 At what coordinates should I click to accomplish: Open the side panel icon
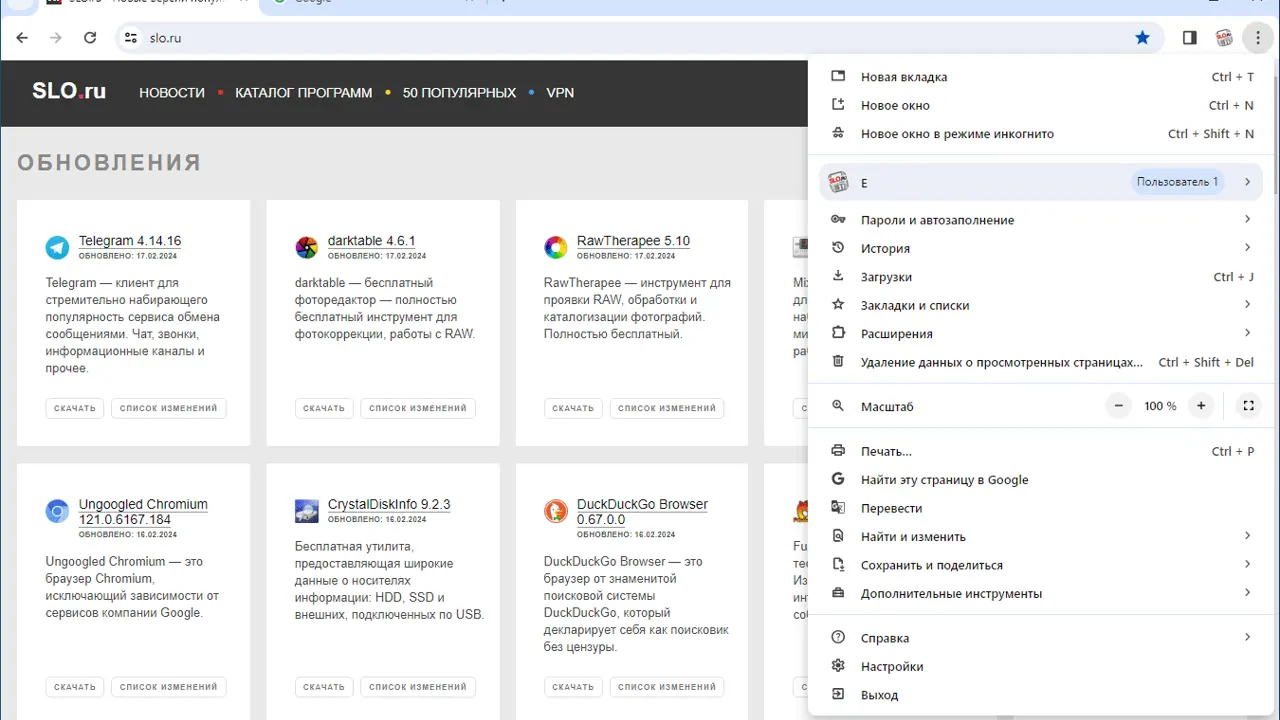[1189, 38]
